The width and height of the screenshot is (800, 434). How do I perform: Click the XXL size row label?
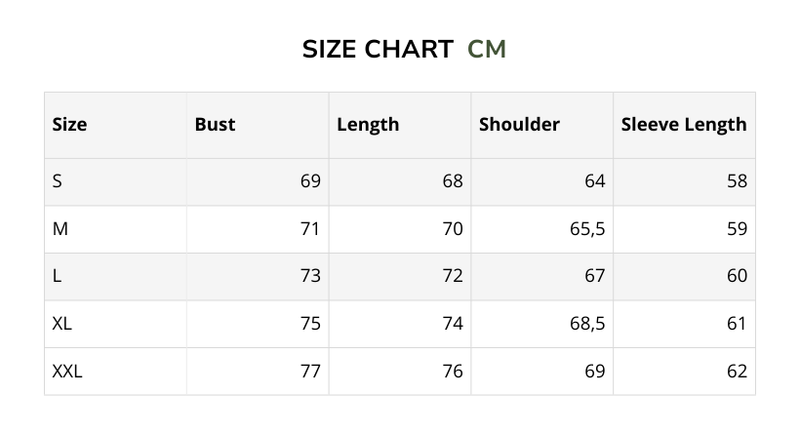point(67,372)
